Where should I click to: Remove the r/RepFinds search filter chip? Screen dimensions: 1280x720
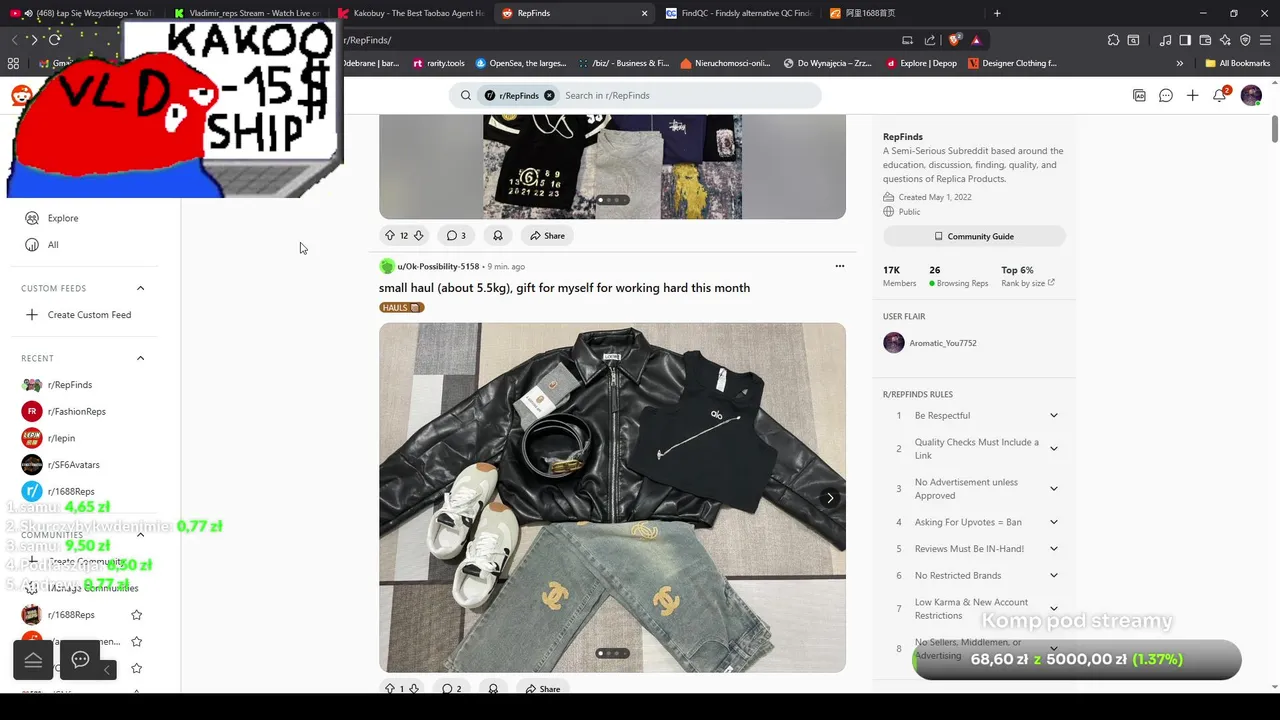click(549, 95)
